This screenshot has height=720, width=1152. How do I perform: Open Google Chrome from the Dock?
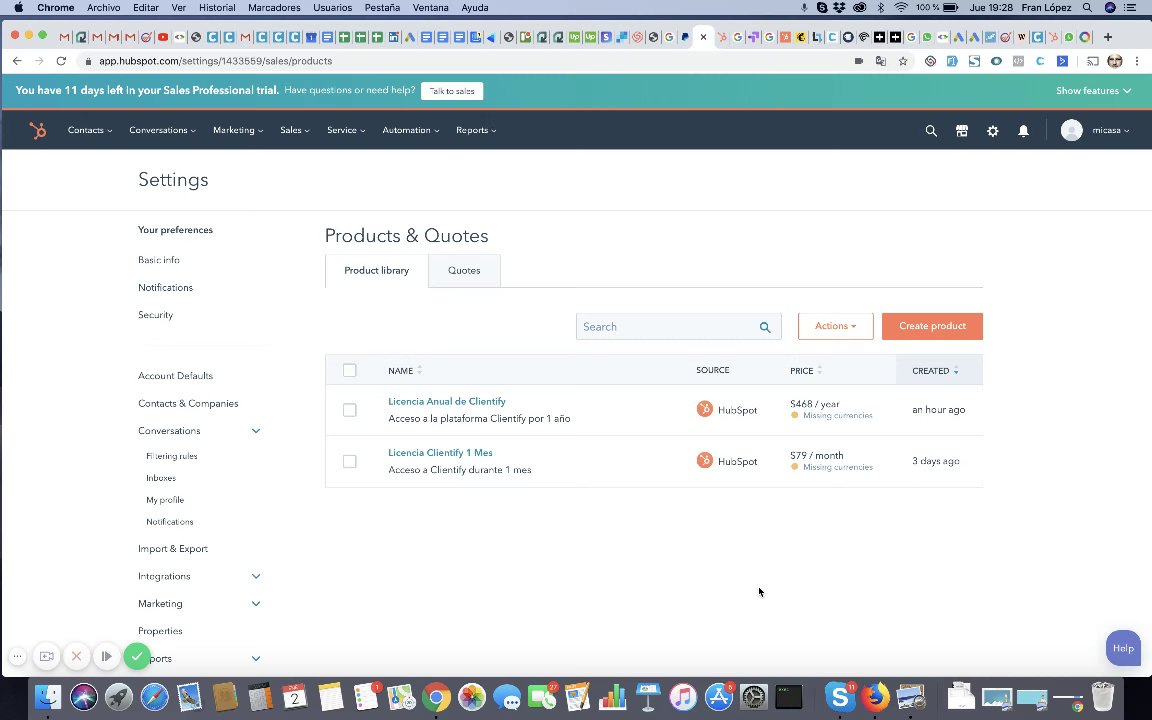coord(436,696)
